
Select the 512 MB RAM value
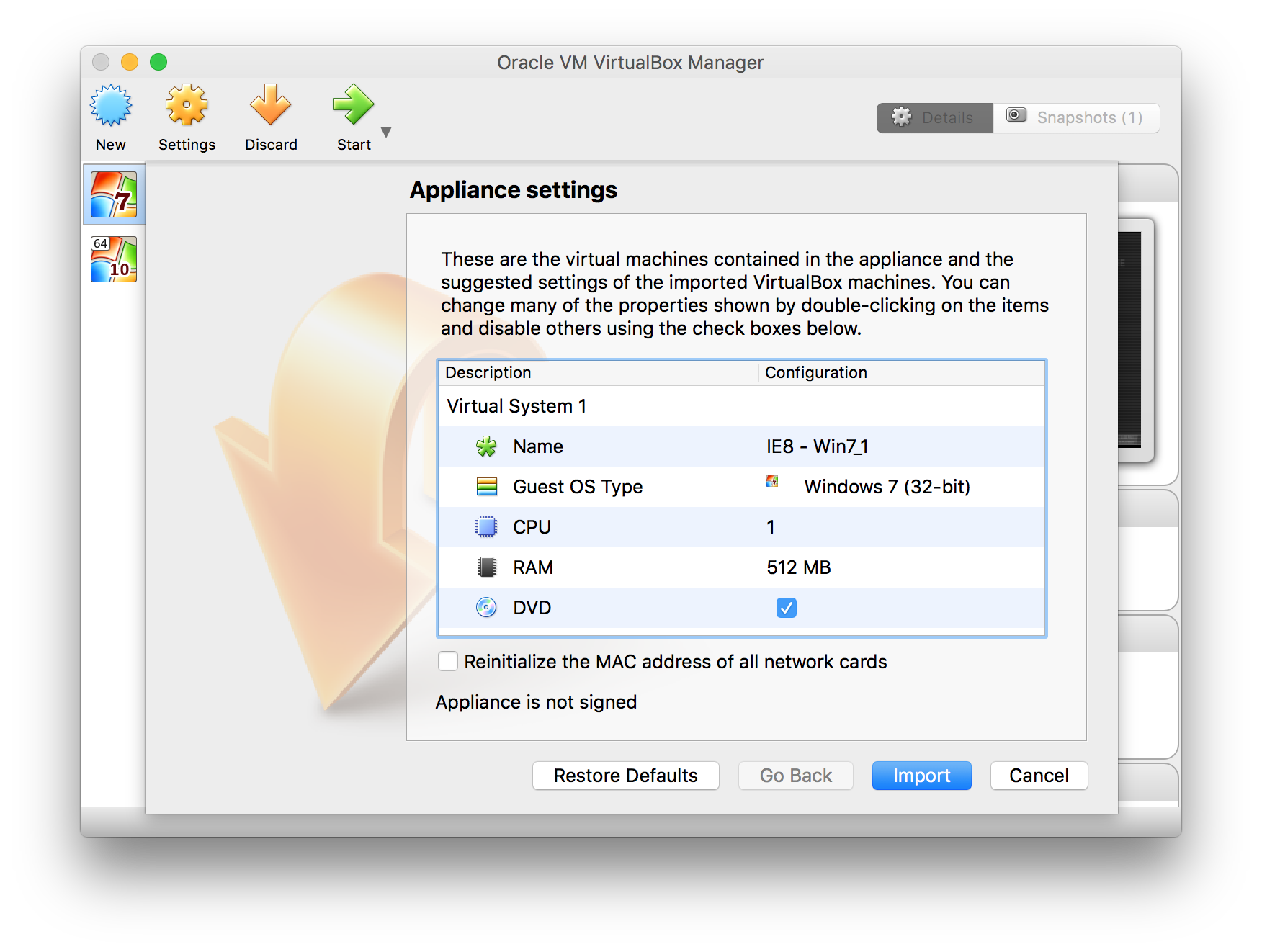click(798, 567)
